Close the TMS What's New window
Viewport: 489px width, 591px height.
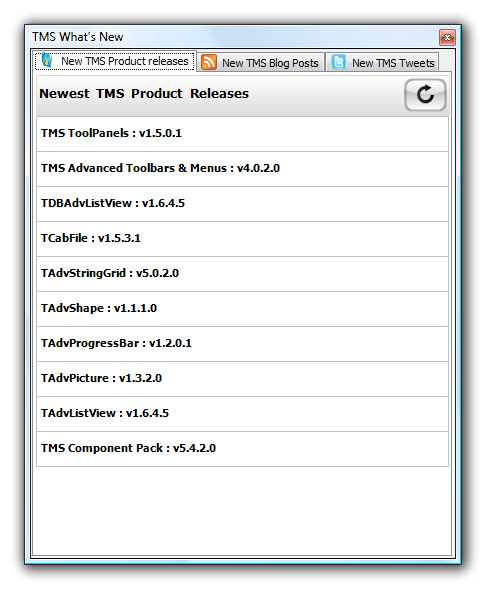447,37
